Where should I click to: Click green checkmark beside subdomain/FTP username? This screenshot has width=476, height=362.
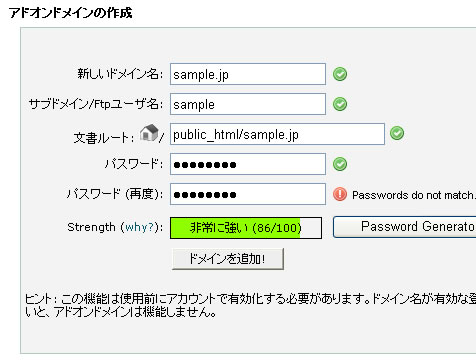coord(340,104)
